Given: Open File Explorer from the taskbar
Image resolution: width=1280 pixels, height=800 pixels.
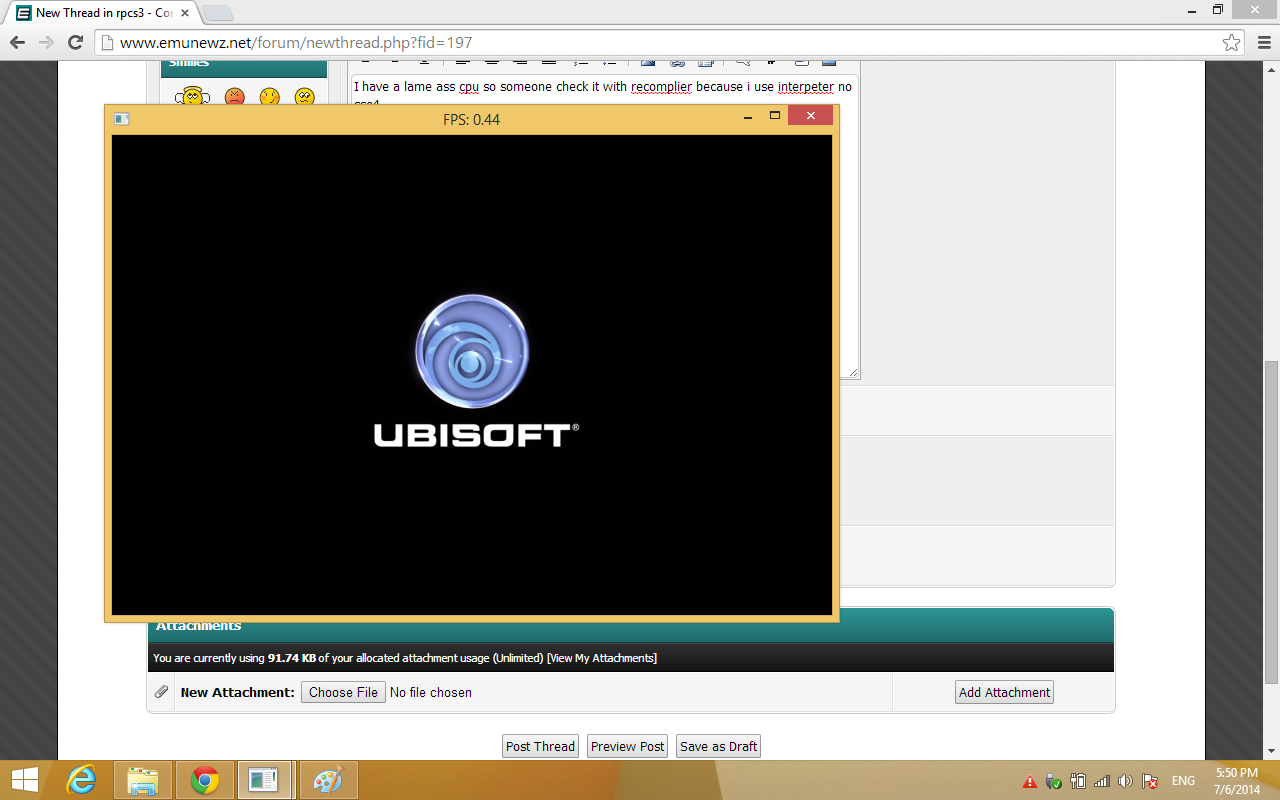Looking at the screenshot, I should tap(143, 780).
